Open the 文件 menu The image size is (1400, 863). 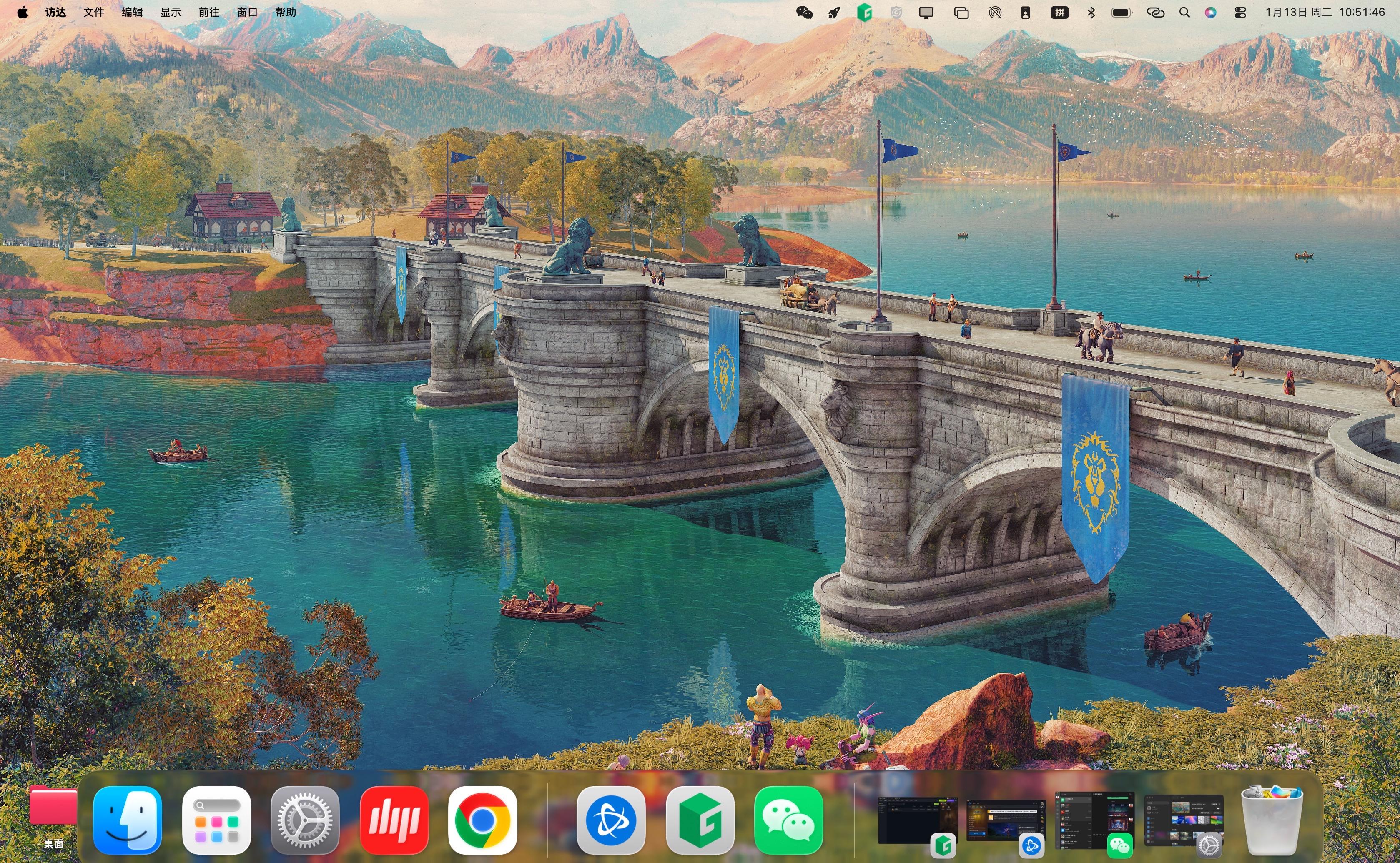click(94, 13)
